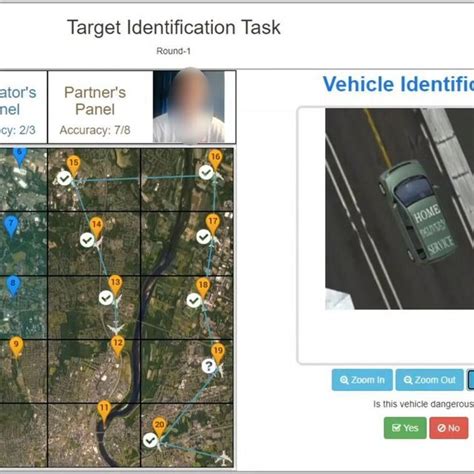Click the checkmark circle beside pin 20
Image resolution: width=474 pixels, height=474 pixels.
pos(150,440)
